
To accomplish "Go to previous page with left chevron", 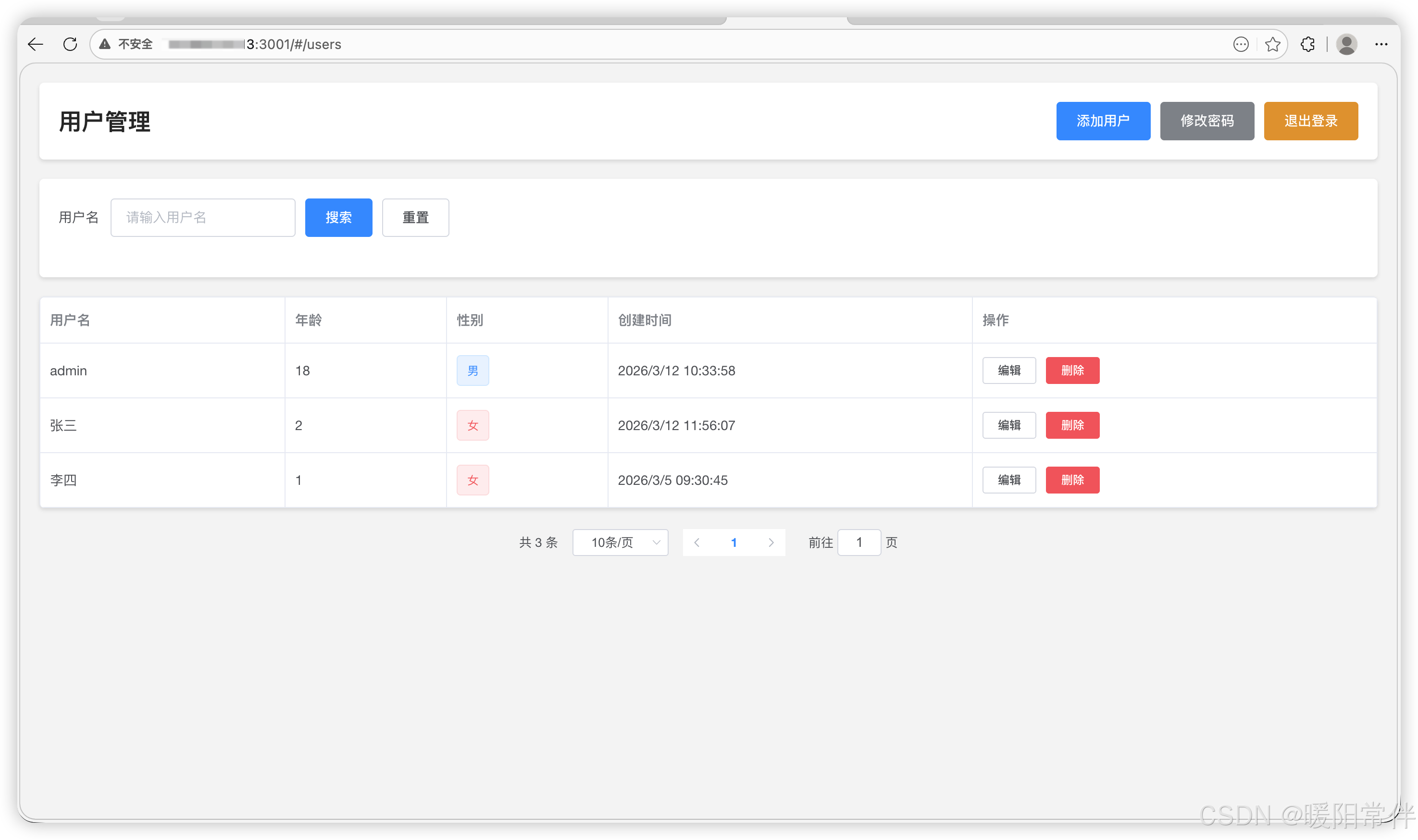I will point(697,542).
